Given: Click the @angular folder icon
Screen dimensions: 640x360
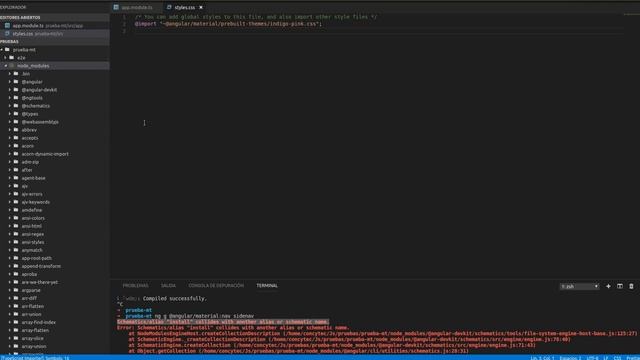Looking at the screenshot, I should (16, 82).
